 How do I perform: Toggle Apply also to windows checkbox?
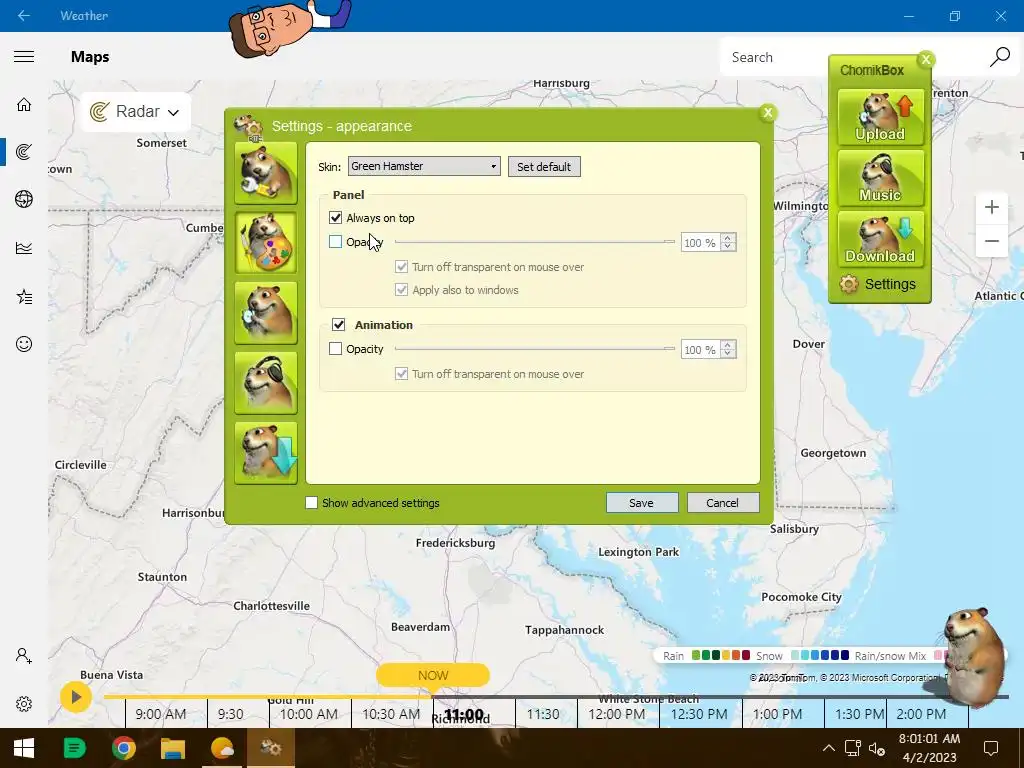click(402, 290)
